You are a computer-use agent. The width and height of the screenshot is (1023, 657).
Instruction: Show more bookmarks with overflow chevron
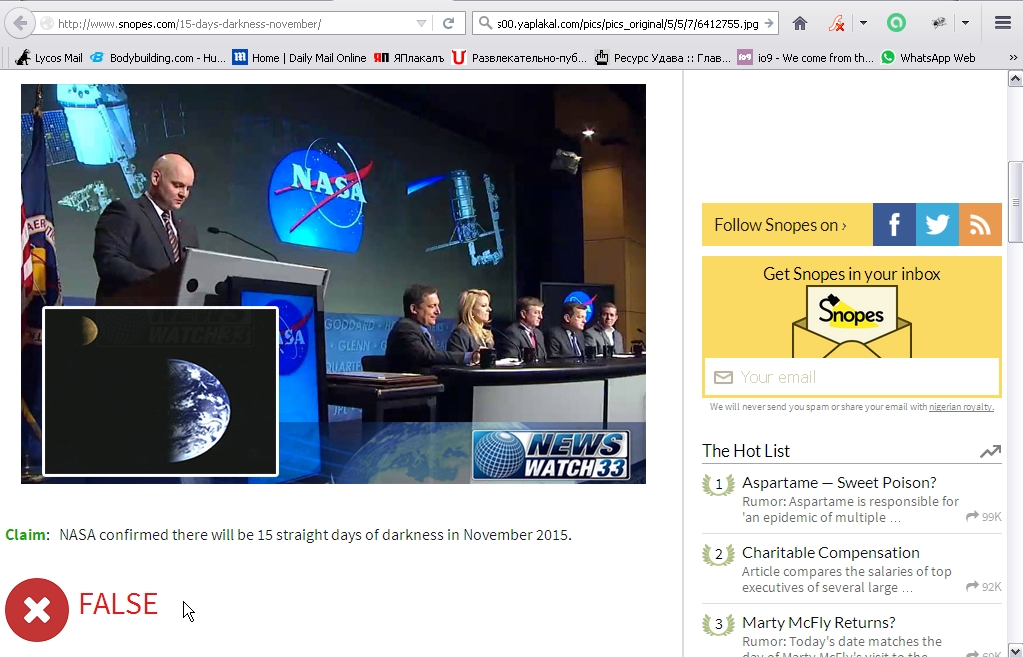tap(1013, 58)
